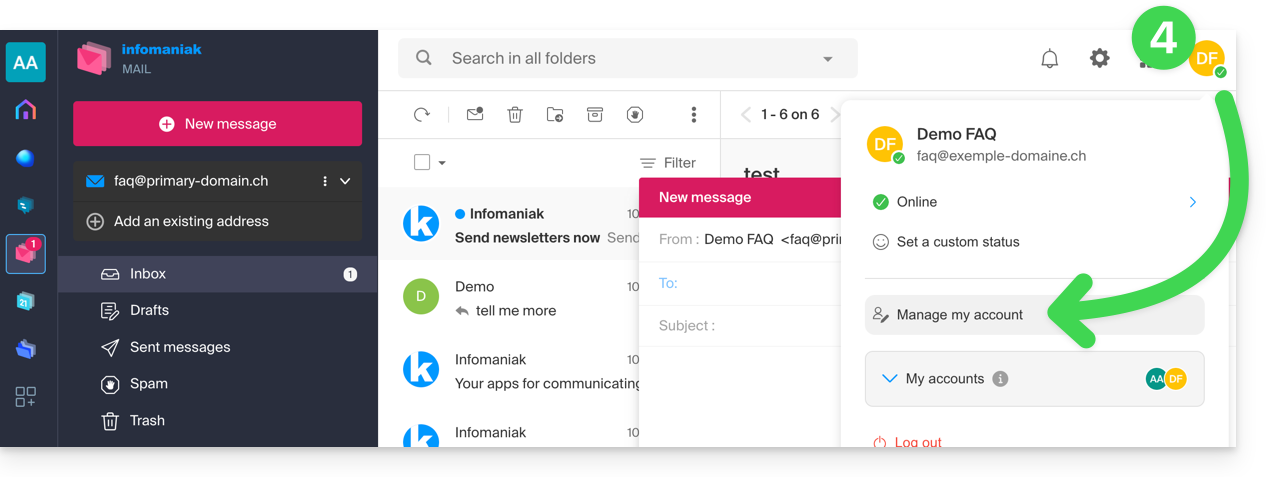Click the New message button
The height and width of the screenshot is (477, 1266).
click(217, 124)
